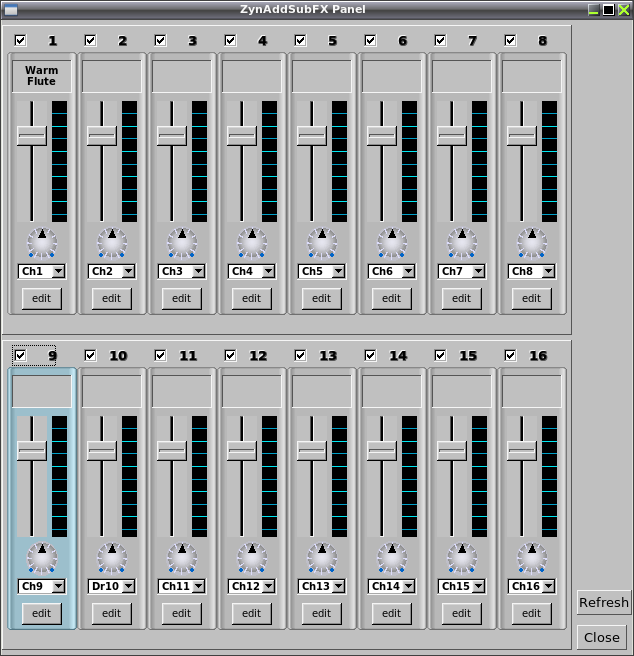This screenshot has width=634, height=656.
Task: Minimize the ZynAddSubFX Panel window
Action: coord(593,9)
